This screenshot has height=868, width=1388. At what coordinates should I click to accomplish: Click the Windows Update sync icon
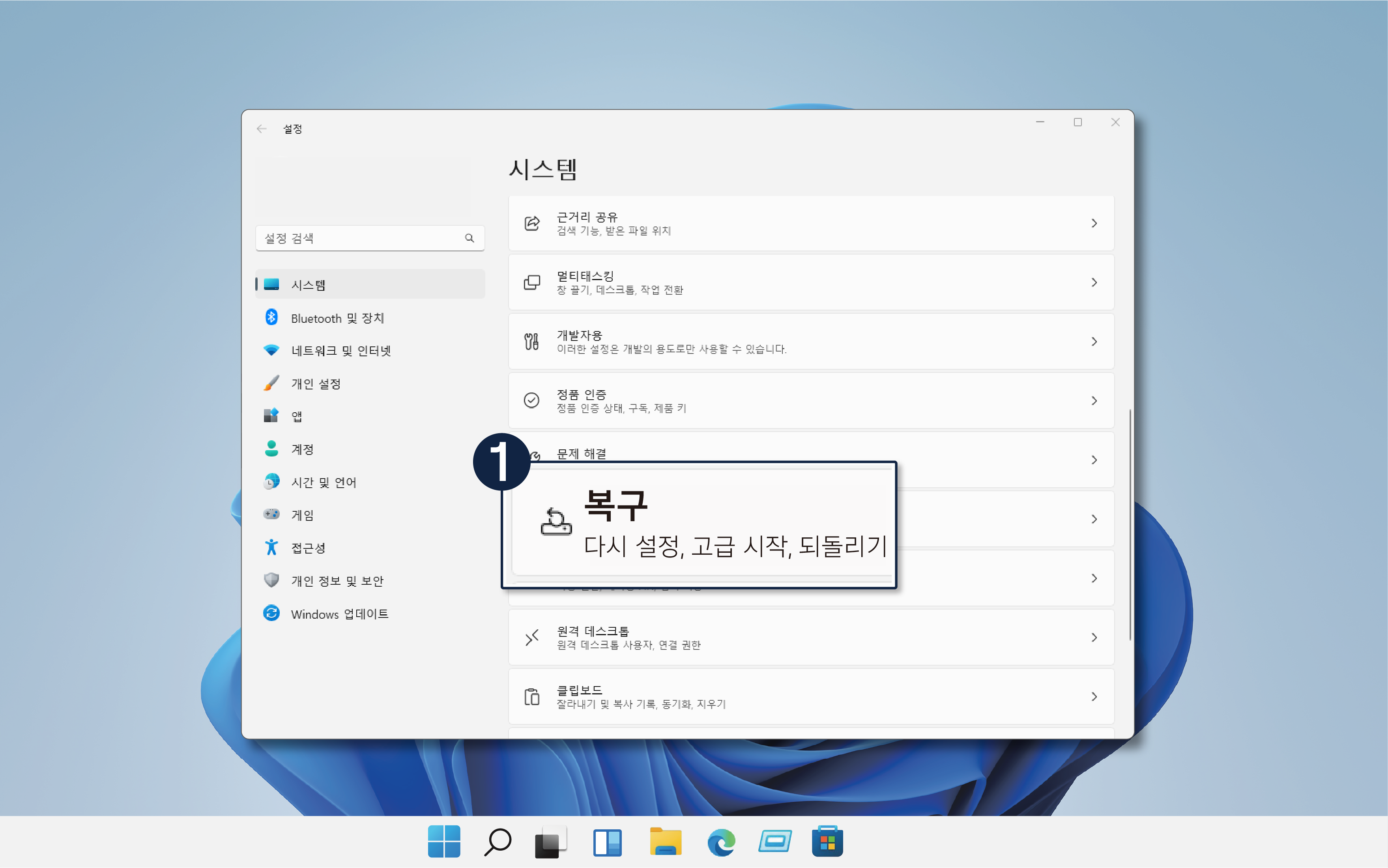point(271,613)
